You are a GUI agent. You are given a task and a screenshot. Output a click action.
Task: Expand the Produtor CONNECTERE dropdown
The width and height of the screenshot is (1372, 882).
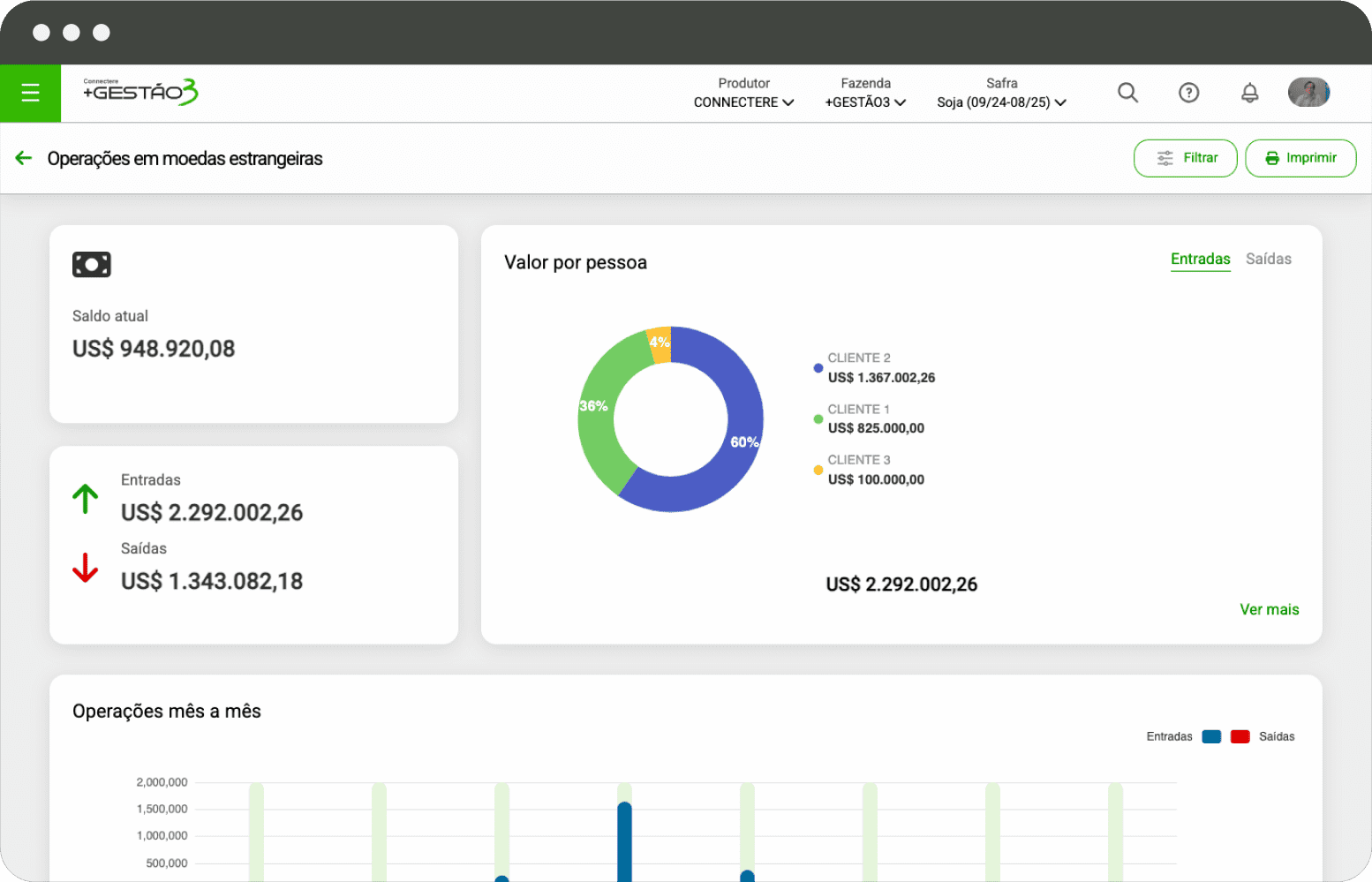click(x=743, y=102)
